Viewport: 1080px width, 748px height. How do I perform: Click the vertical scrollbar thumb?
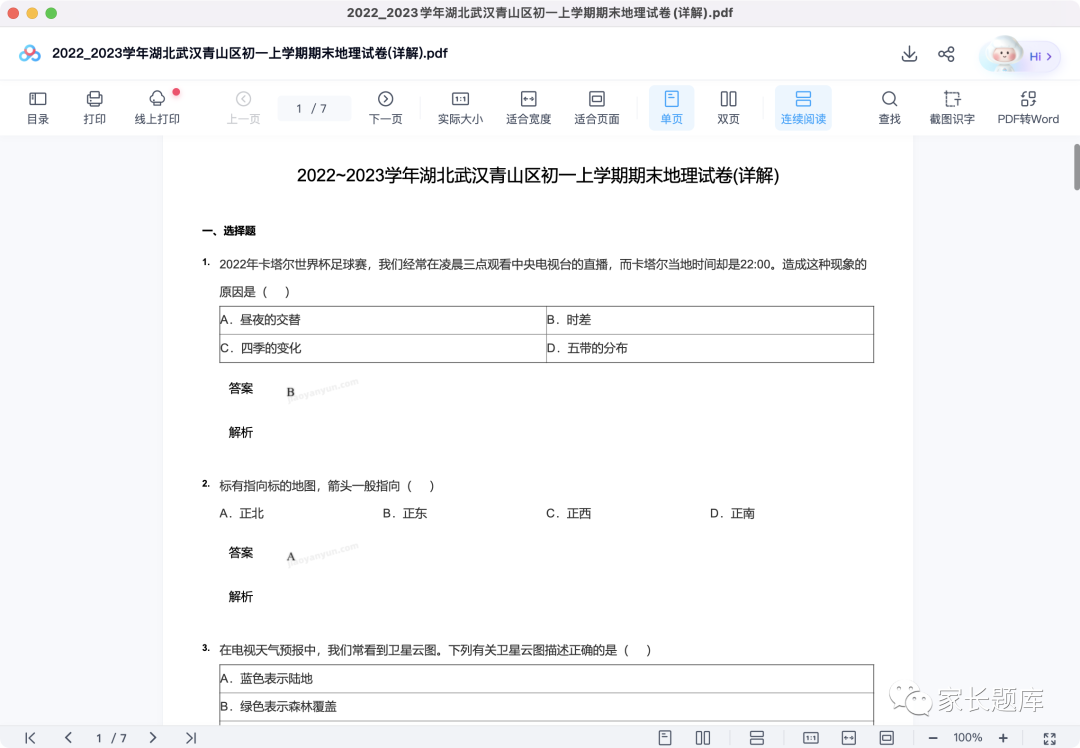click(x=1077, y=167)
